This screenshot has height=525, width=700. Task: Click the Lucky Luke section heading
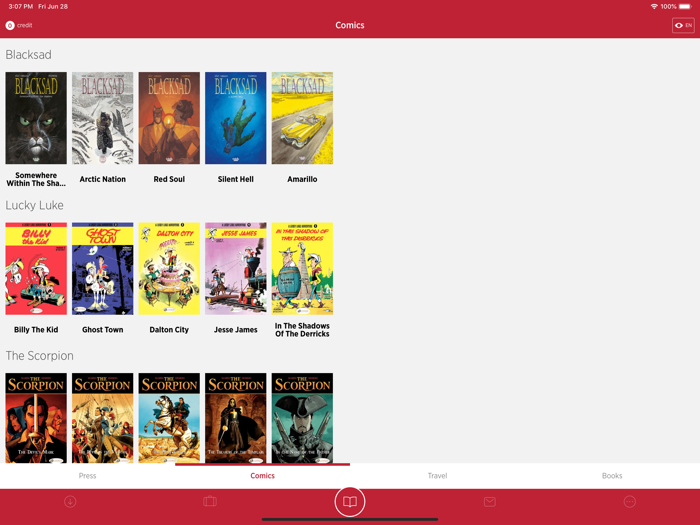pos(34,205)
